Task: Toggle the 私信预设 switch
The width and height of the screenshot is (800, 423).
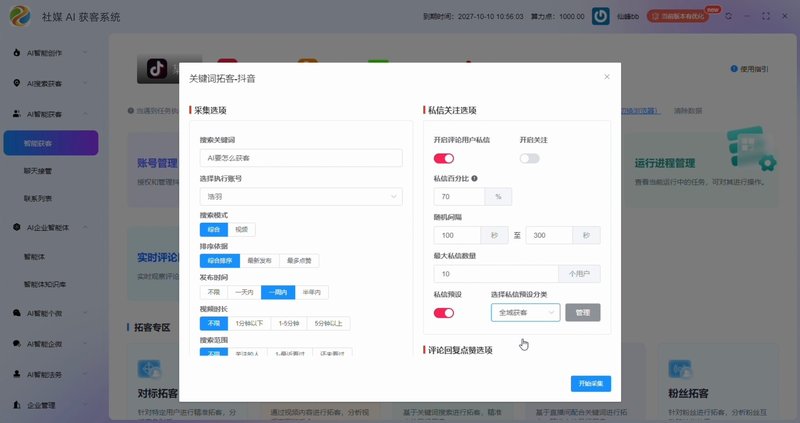Action: 444,313
